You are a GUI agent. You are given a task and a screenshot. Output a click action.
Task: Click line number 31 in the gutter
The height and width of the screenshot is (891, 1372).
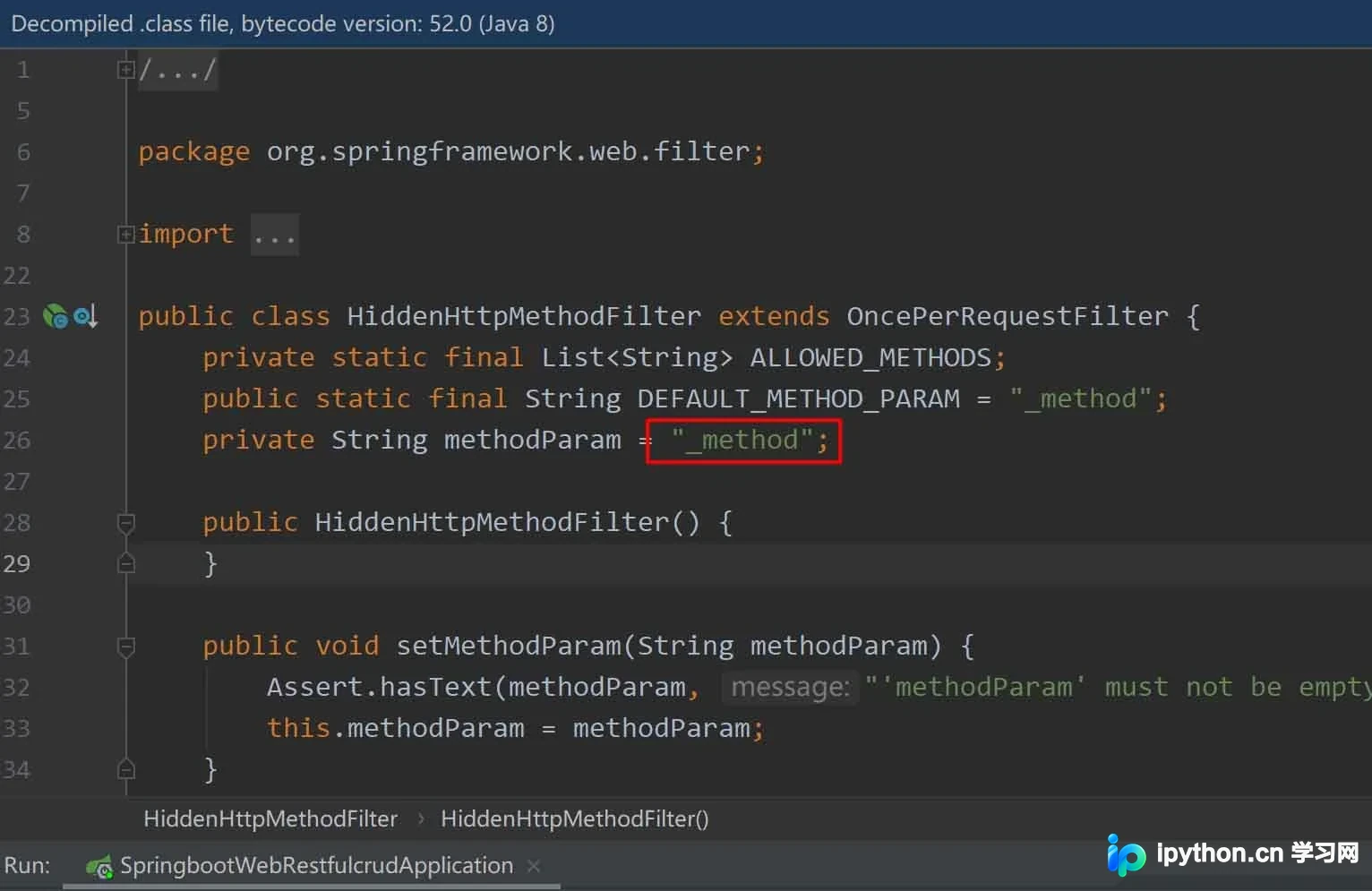17,647
